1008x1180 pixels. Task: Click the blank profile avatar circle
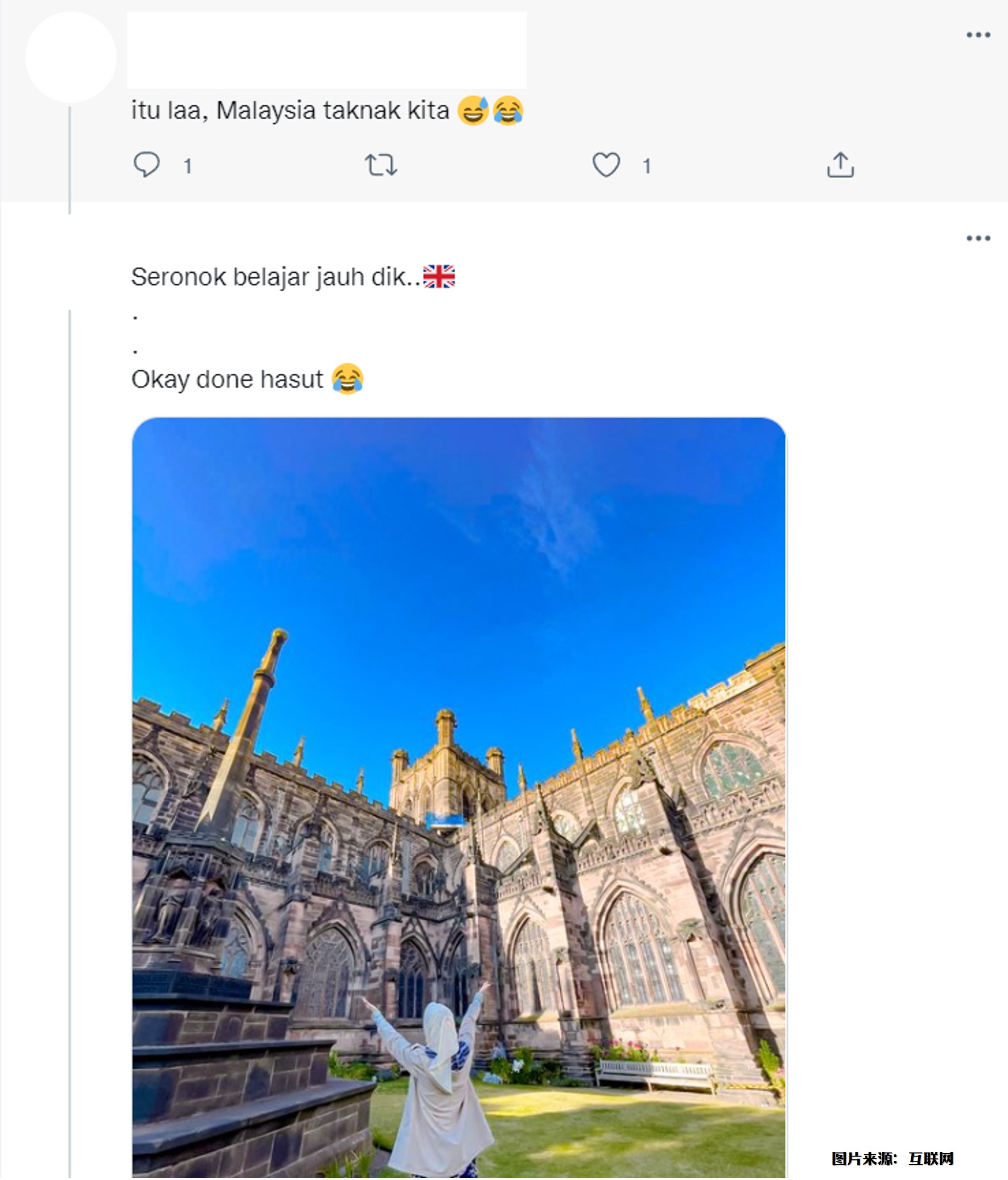pos(71,57)
